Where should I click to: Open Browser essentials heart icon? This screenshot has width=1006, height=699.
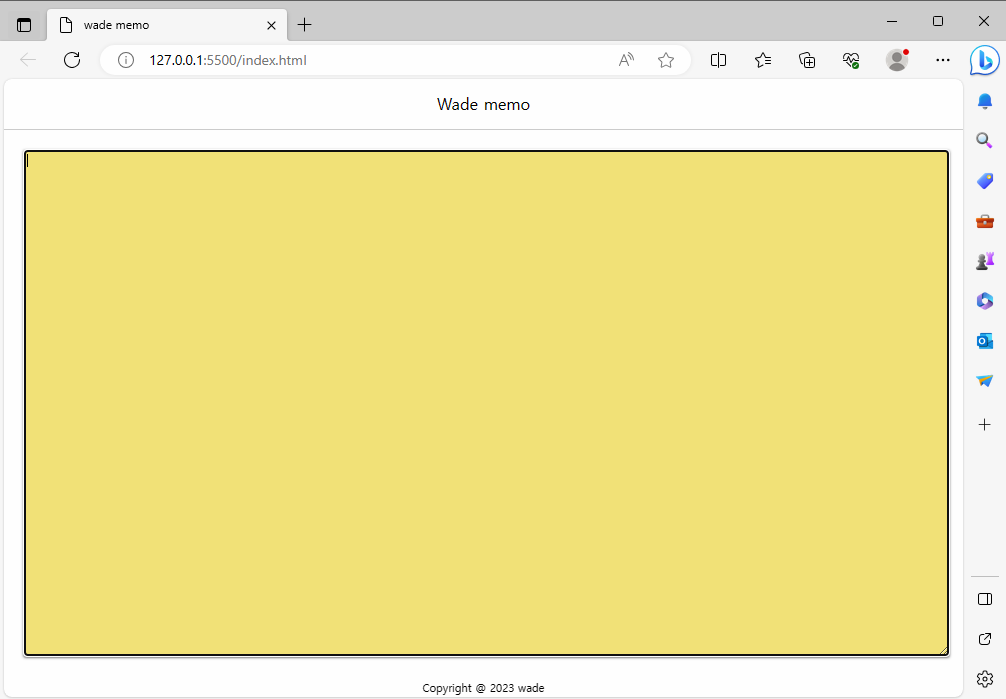(x=851, y=60)
